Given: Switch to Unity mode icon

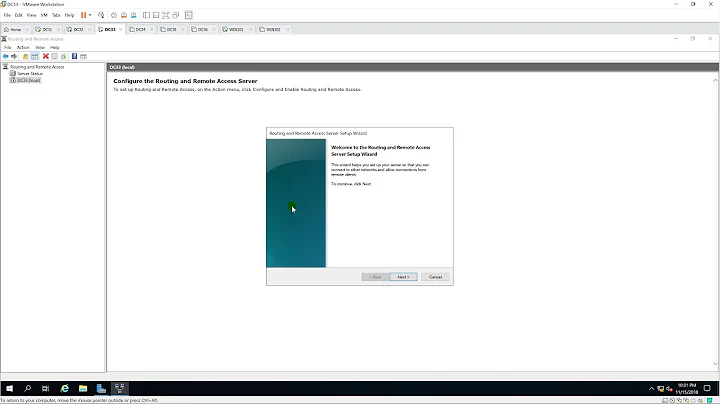Looking at the screenshot, I should 176,15.
